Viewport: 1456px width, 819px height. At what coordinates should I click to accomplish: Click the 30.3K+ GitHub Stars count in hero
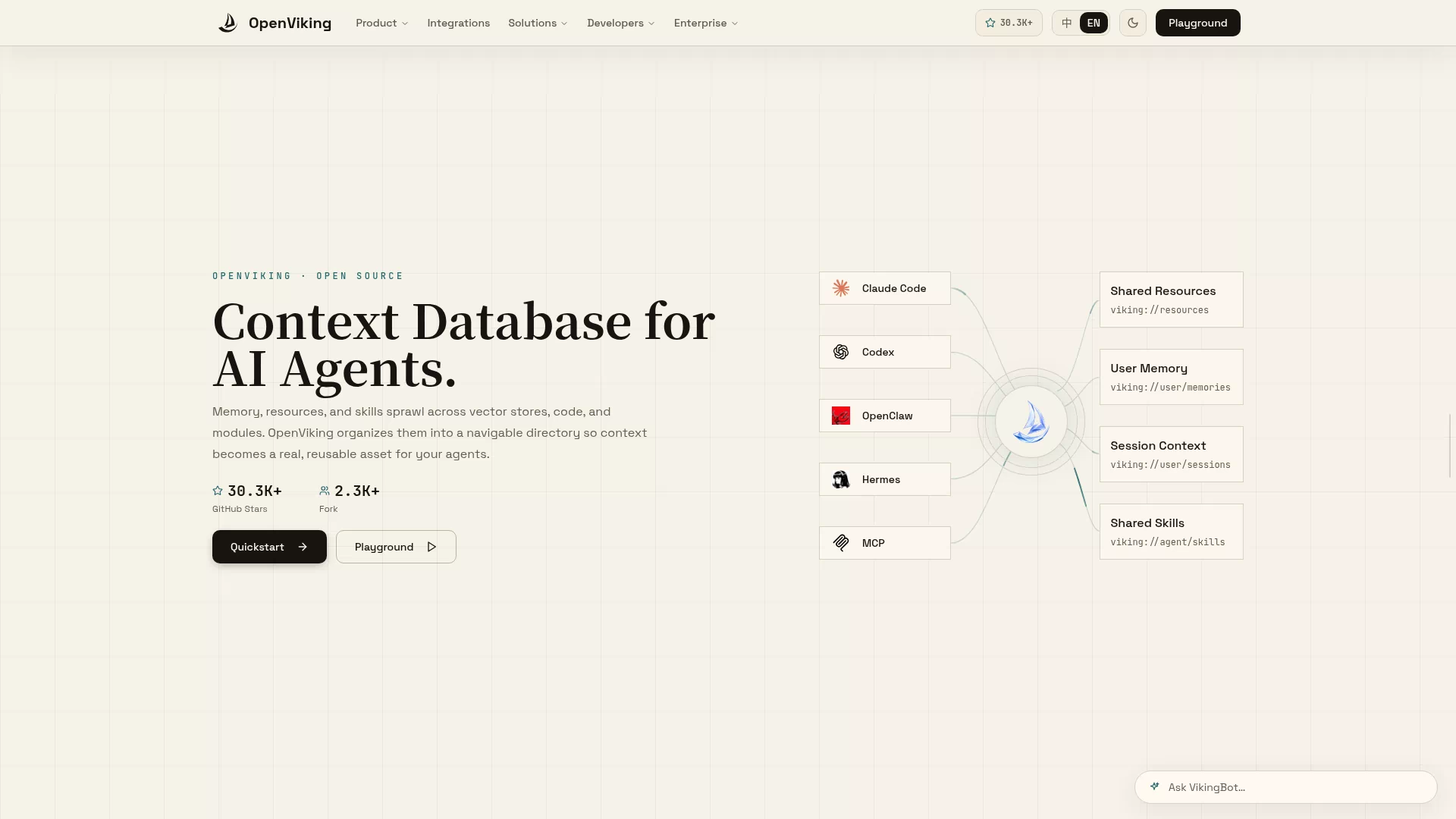(255, 491)
